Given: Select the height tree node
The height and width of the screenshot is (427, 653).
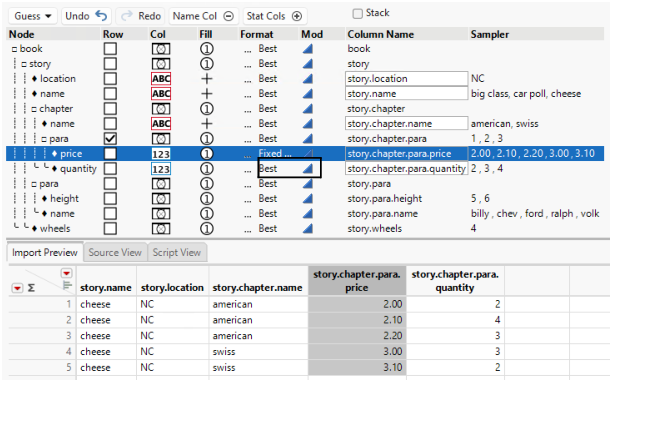Looking at the screenshot, I should coord(65,199).
